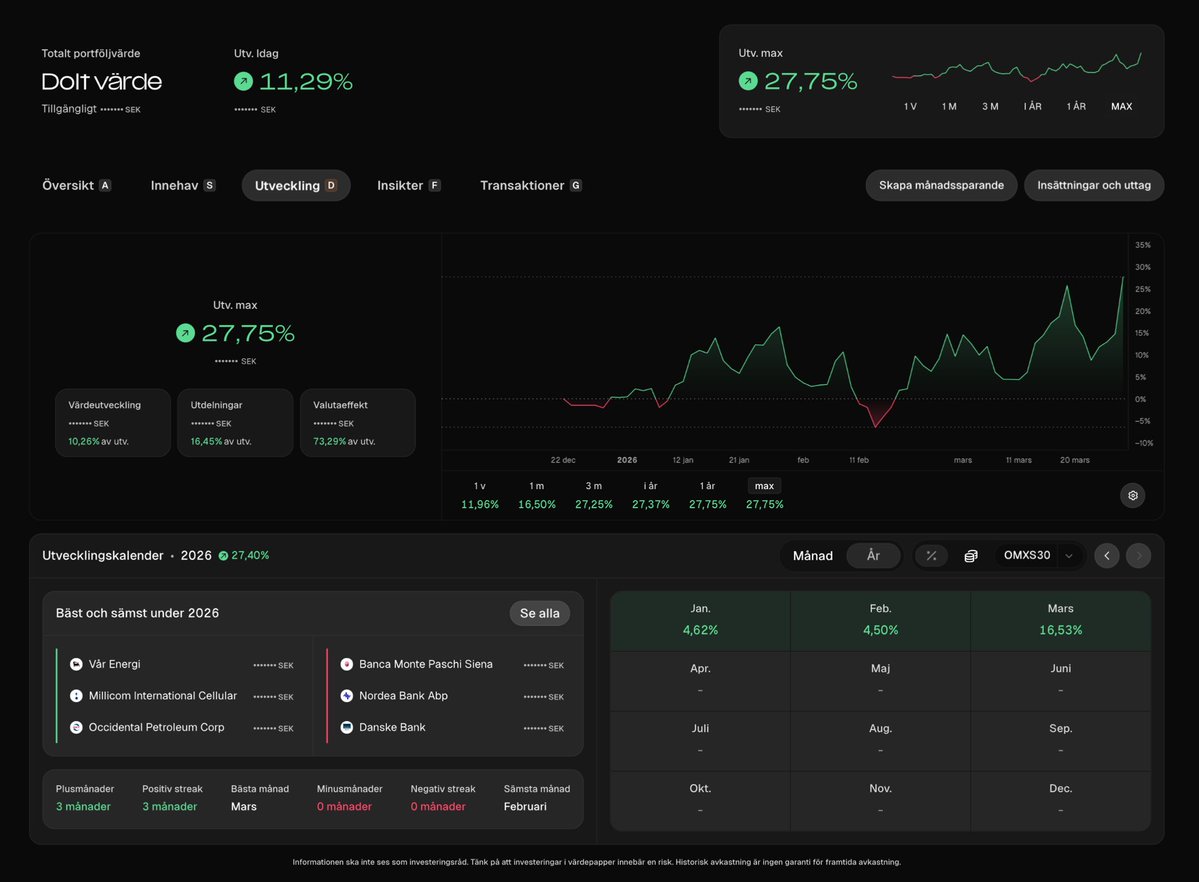The width and height of the screenshot is (1199, 882).
Task: Click the Apr. calendar cell
Action: [700, 681]
